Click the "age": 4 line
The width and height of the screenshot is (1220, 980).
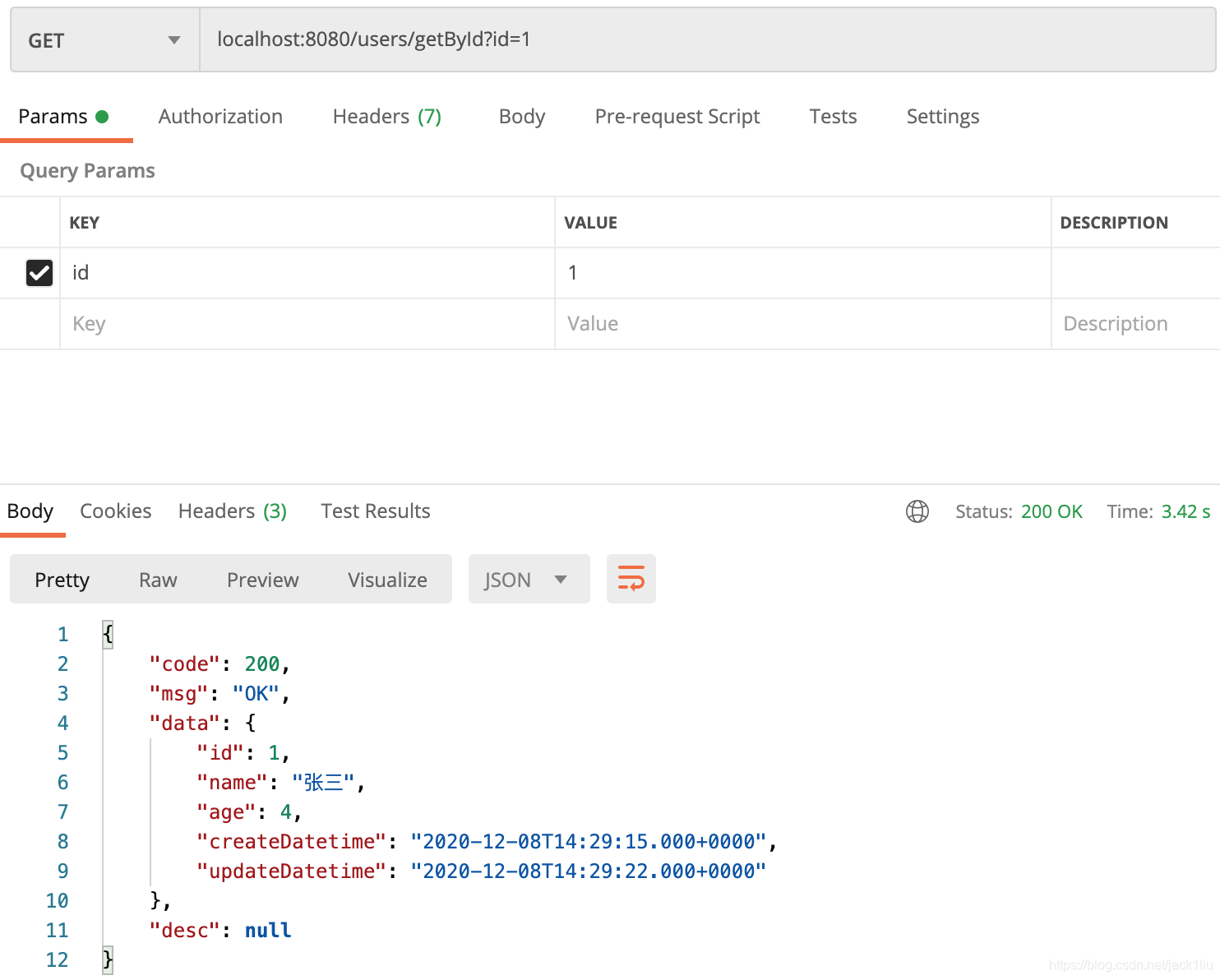(249, 812)
